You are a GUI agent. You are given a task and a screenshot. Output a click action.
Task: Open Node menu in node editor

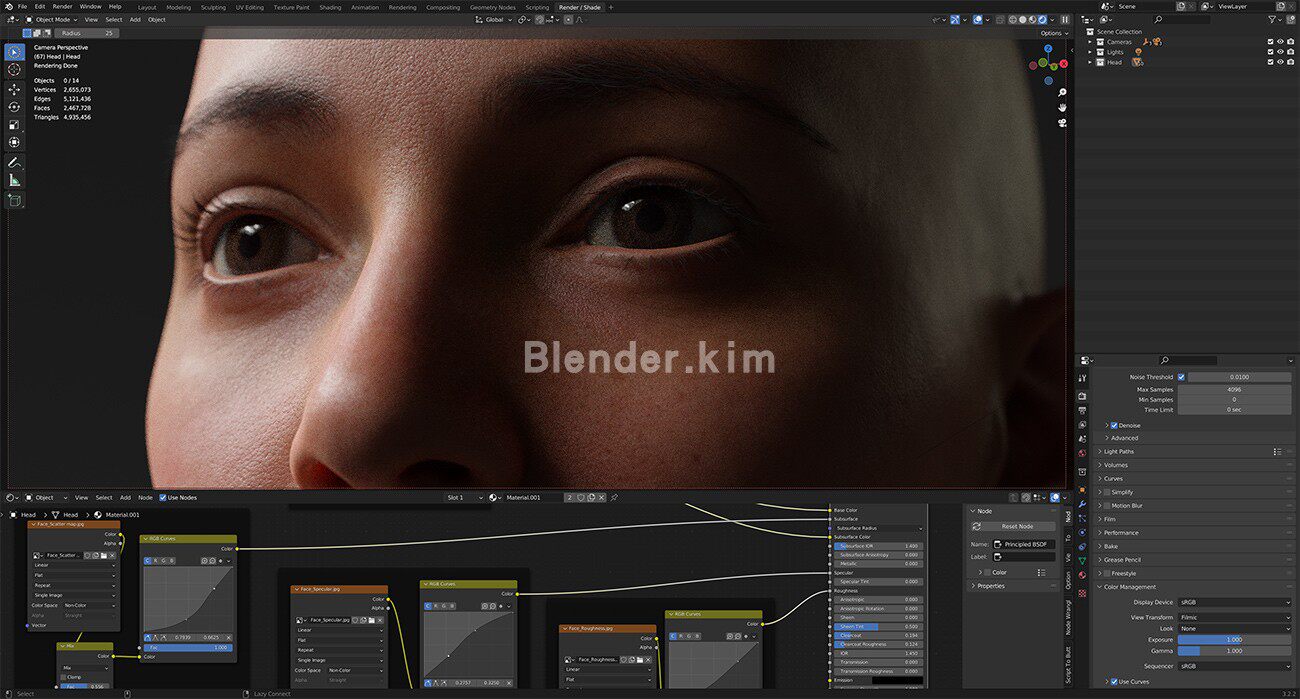tap(145, 497)
